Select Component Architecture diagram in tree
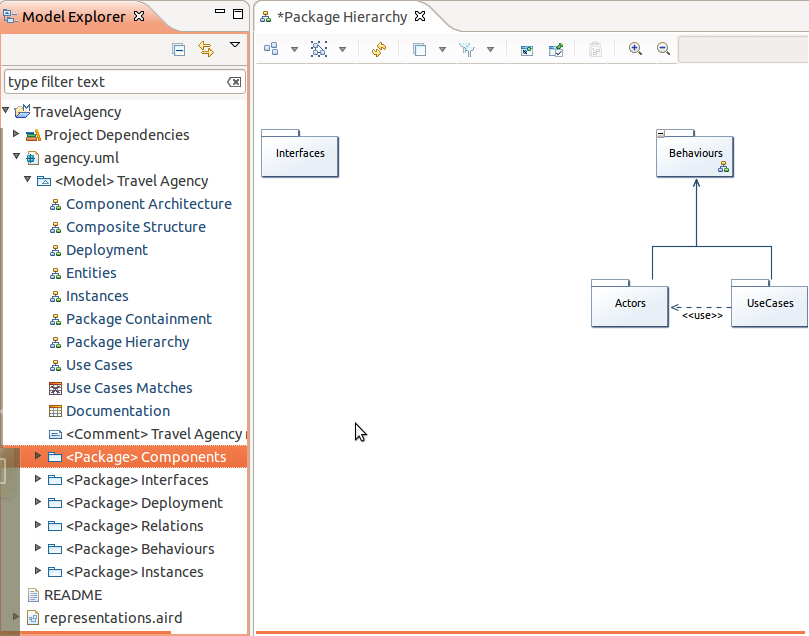The image size is (809, 636). point(149,204)
